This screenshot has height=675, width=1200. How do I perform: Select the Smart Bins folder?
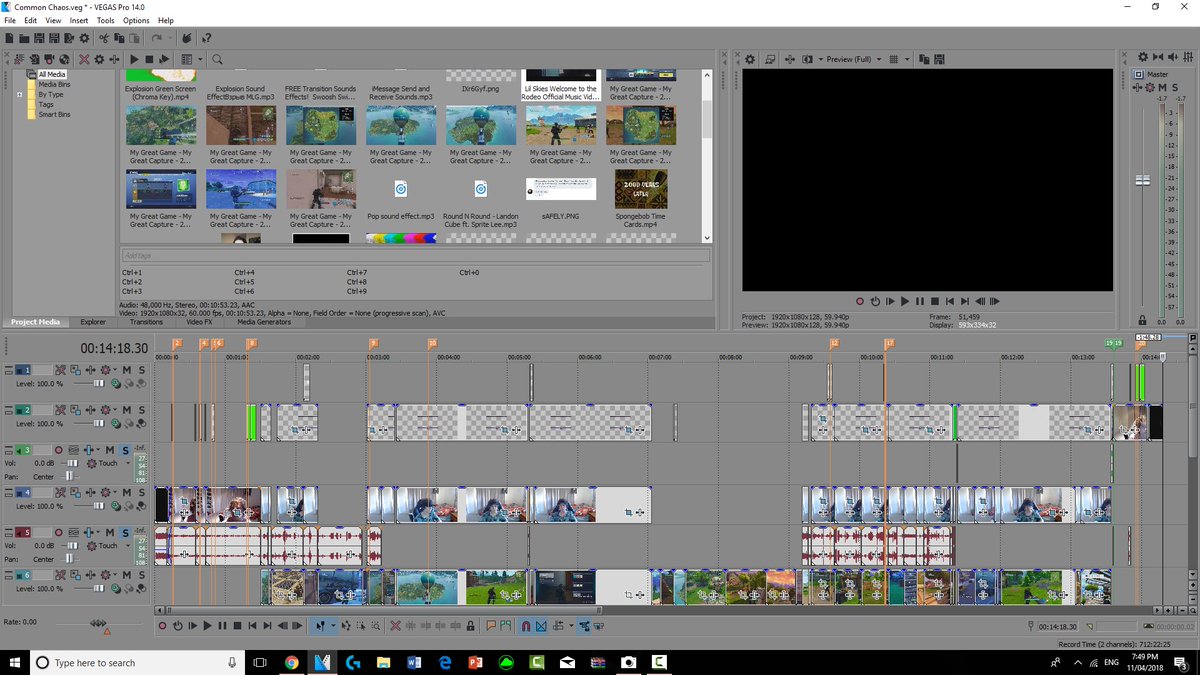(x=54, y=115)
